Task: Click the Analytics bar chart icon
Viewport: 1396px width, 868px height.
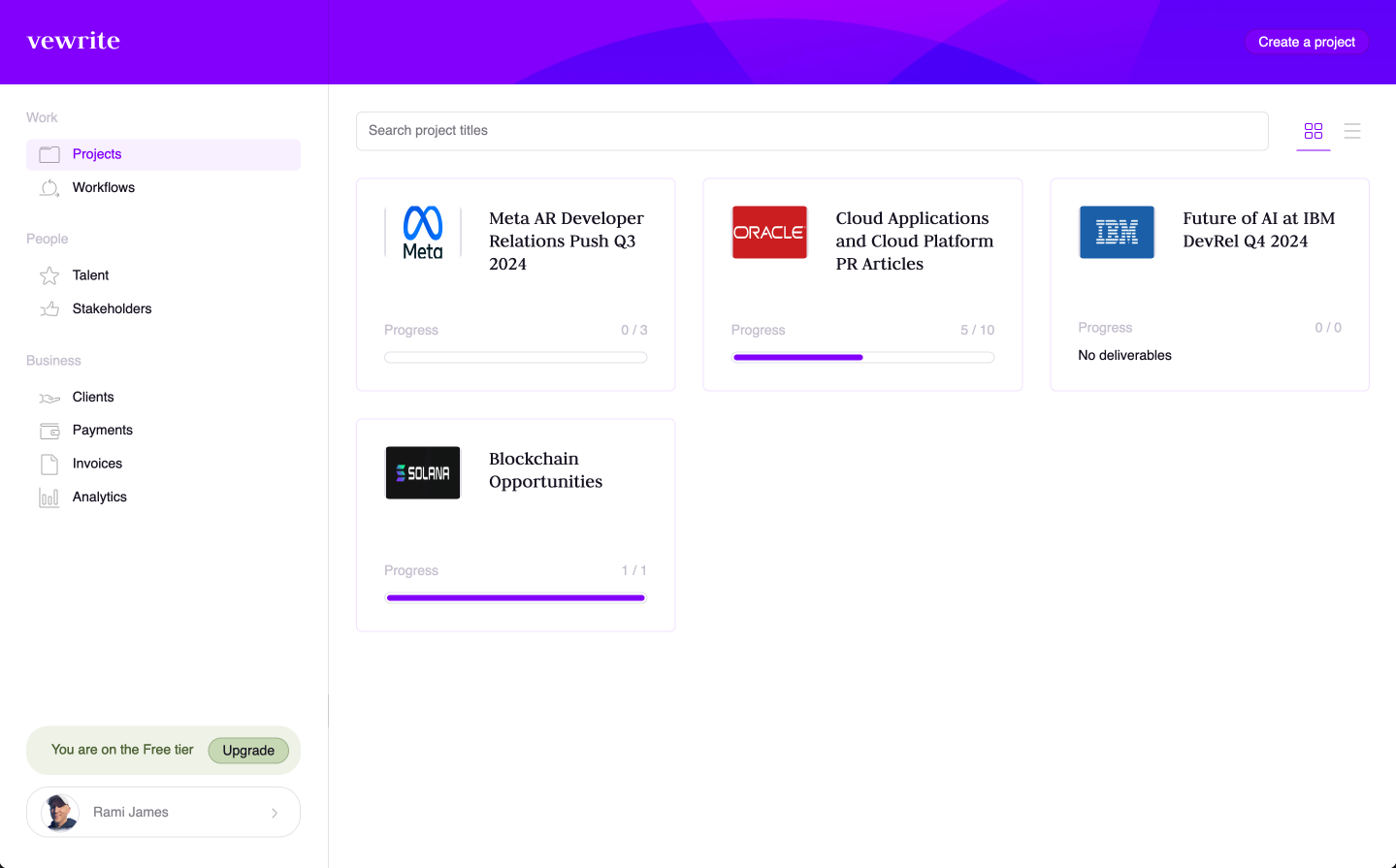Action: pyautogui.click(x=49, y=498)
